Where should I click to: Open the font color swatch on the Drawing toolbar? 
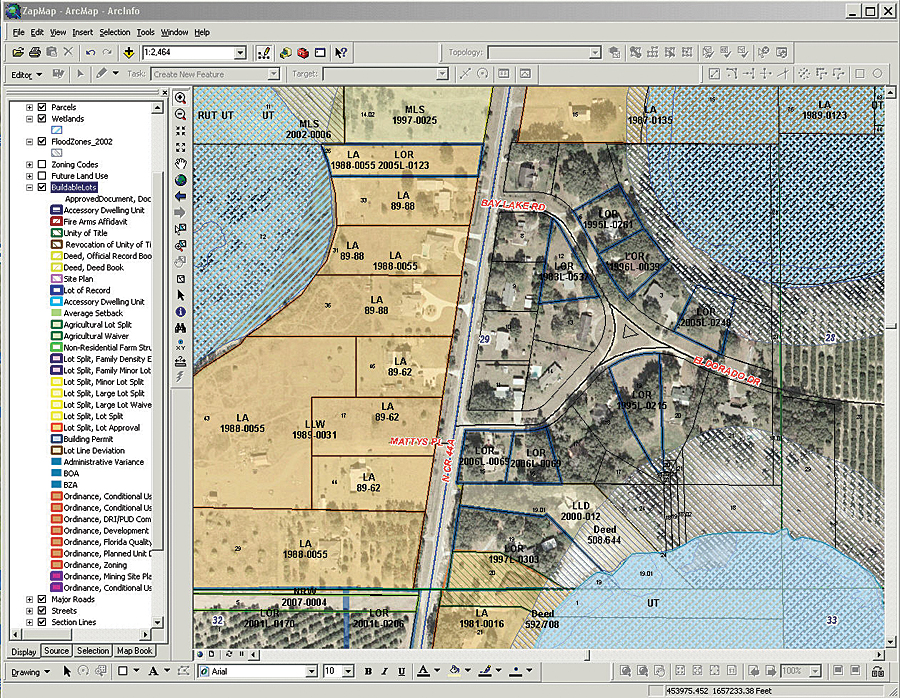tap(425, 671)
